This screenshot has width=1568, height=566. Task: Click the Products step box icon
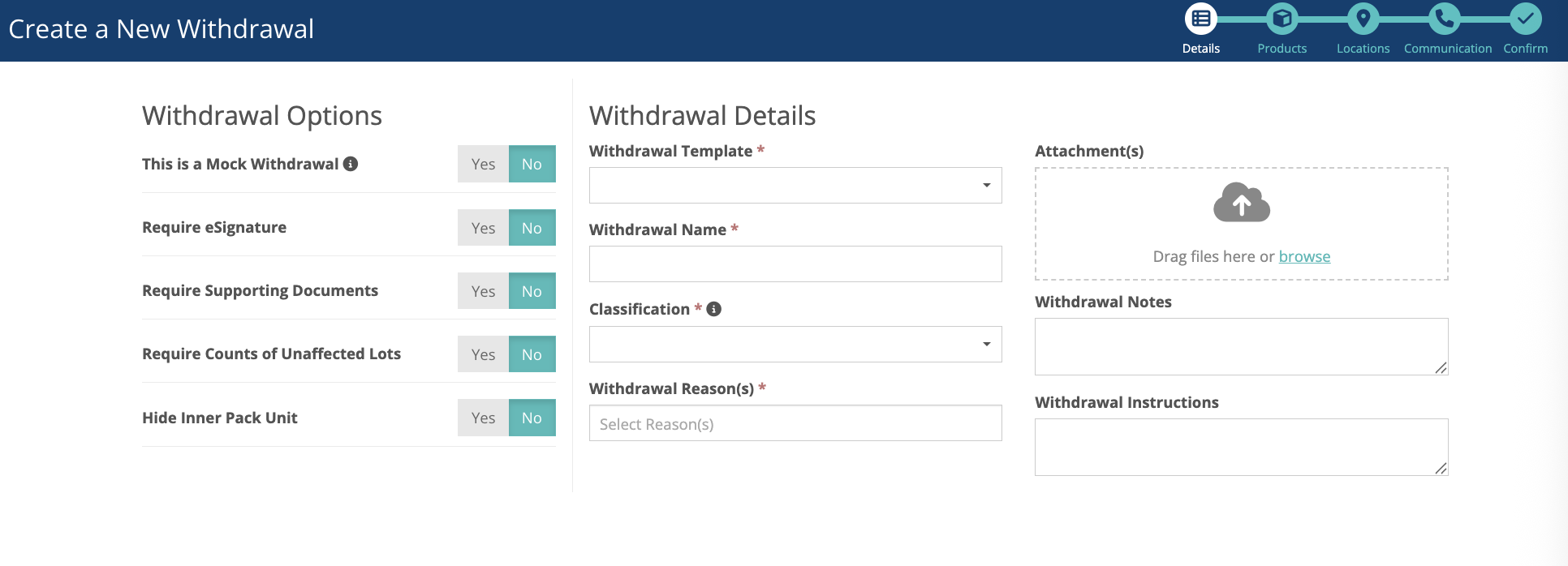coord(1282,19)
